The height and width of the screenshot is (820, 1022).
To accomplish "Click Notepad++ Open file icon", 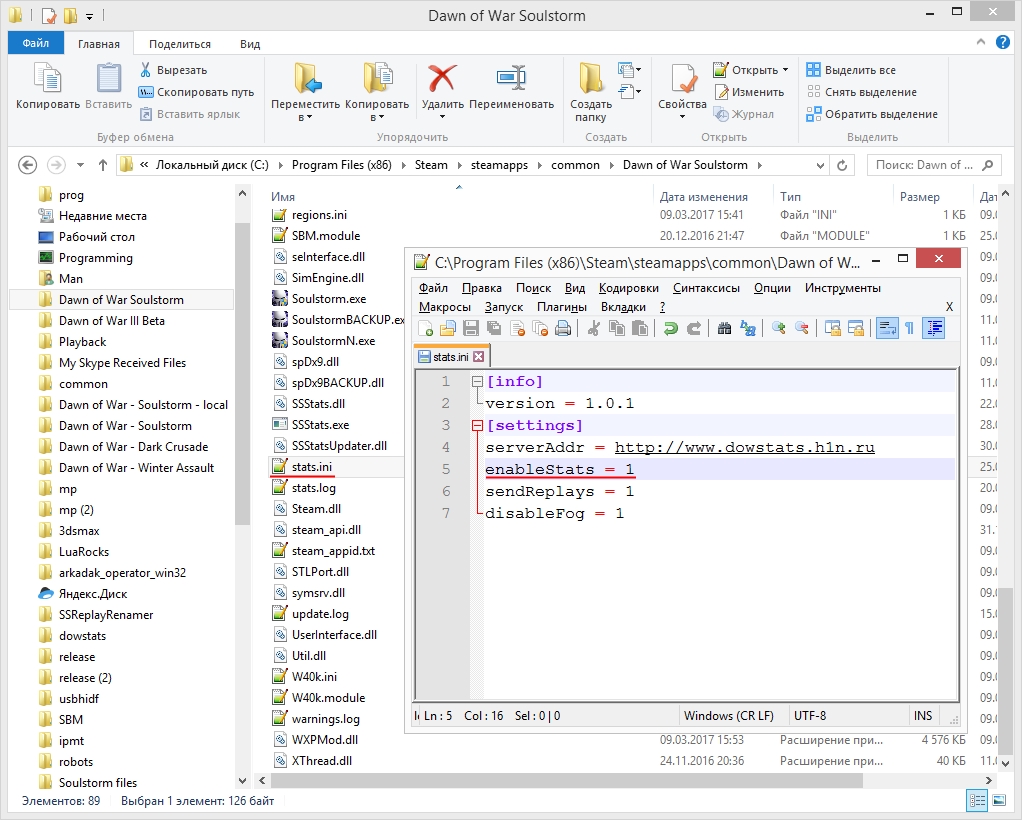I will coord(448,329).
